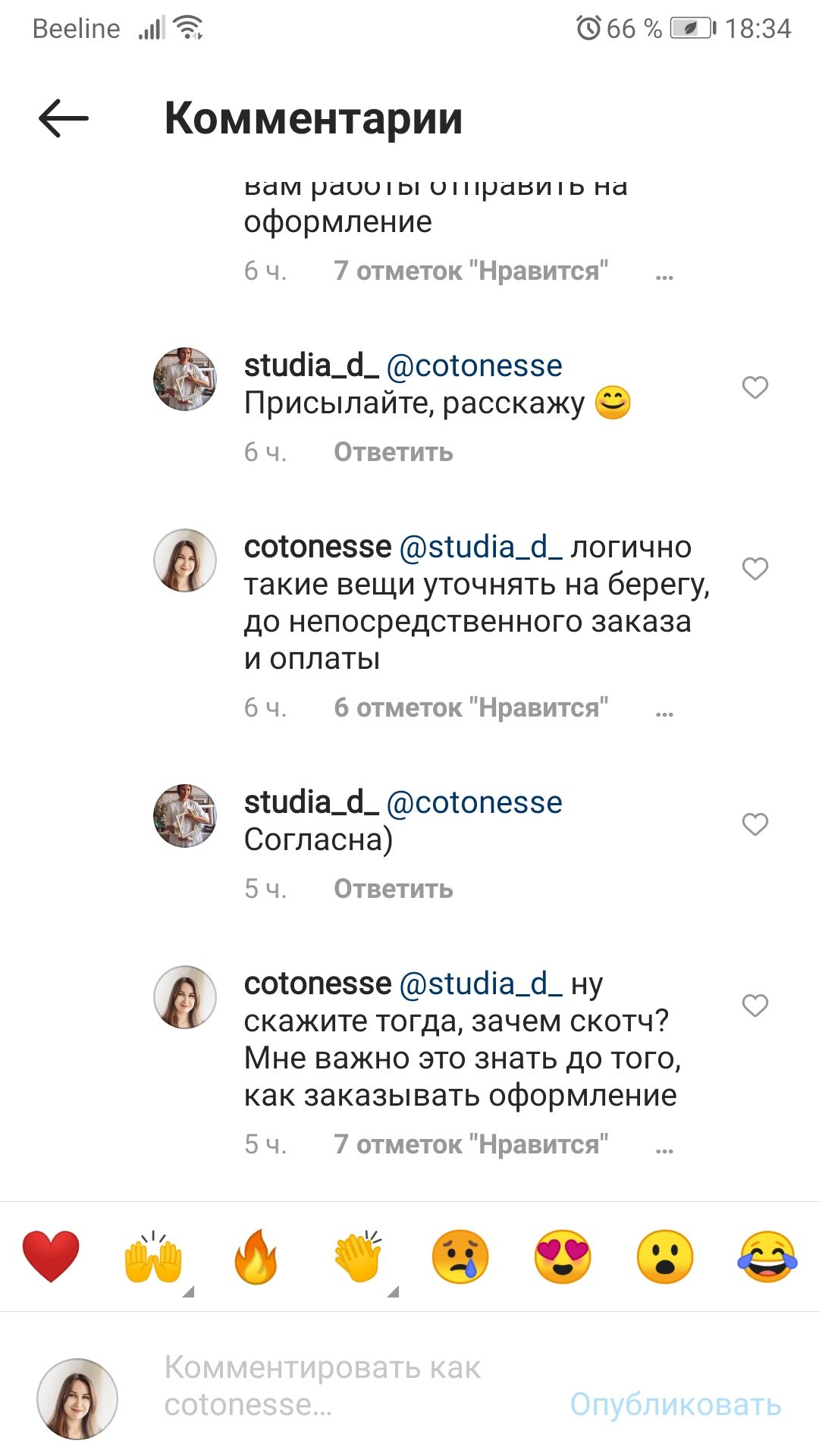Viewport: 819px width, 1456px height.
Task: Like the "логично такие вещи" comment
Action: point(755,568)
